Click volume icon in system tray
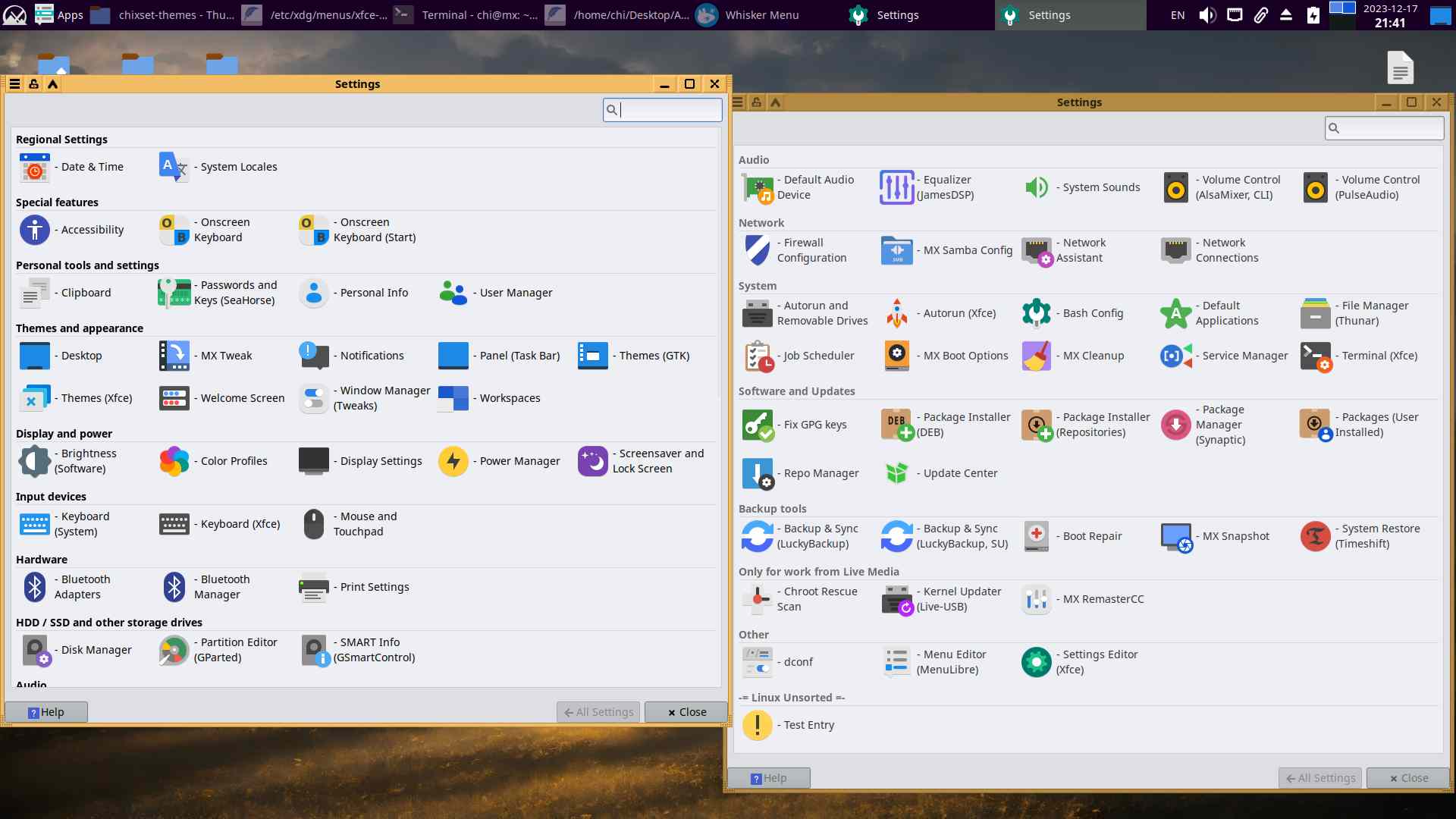Screen dimensions: 1456x819 [x=1207, y=14]
